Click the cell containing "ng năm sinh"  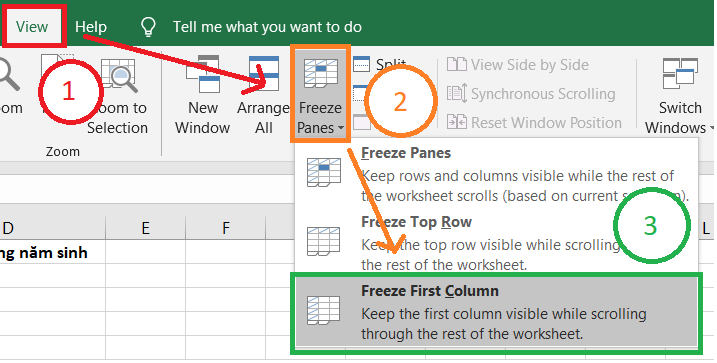[x=53, y=252]
